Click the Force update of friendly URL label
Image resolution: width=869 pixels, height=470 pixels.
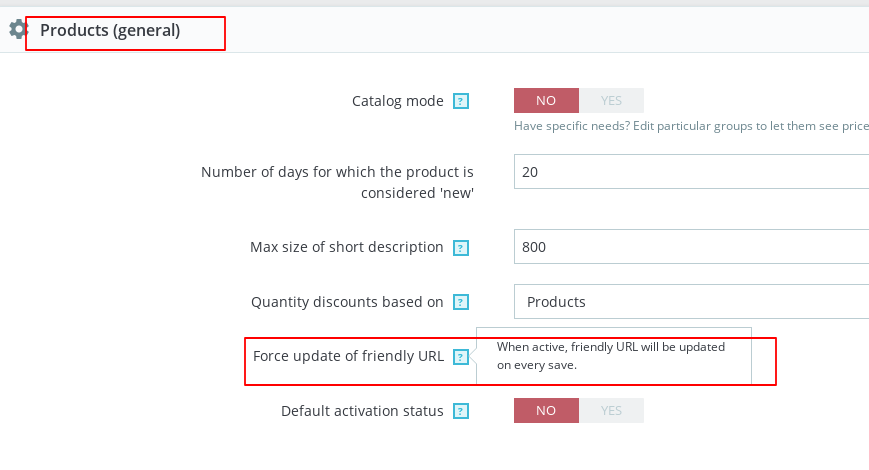[x=348, y=356]
